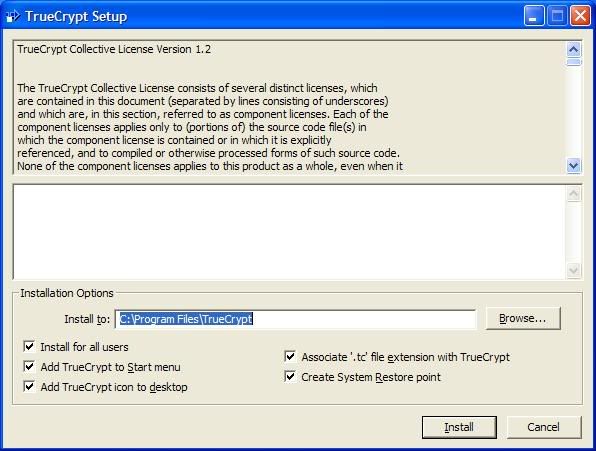Toggle Associate '.tc' file extension option
The width and height of the screenshot is (596, 451).
(x=290, y=356)
